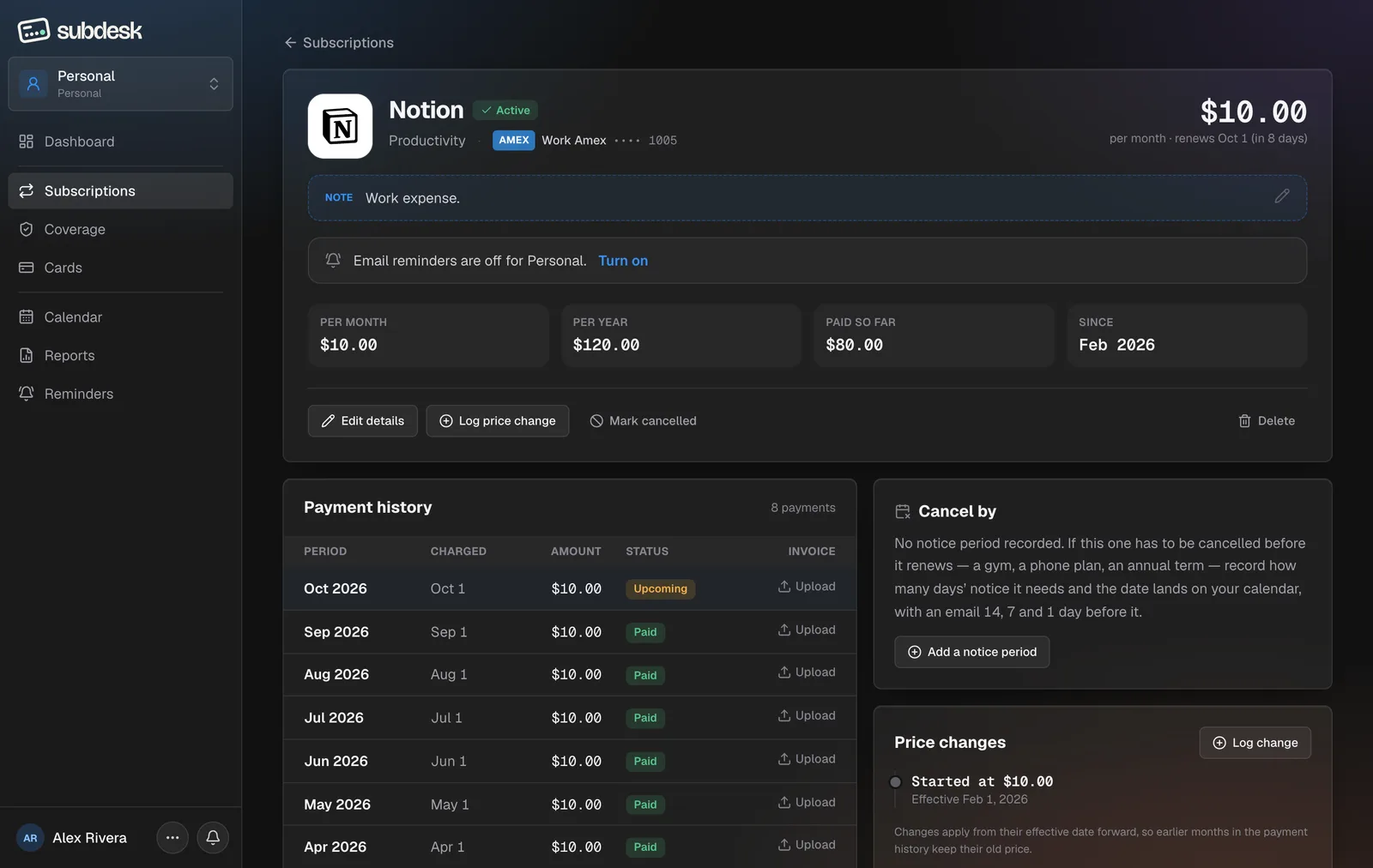Click the Productivity category label
1373x868 pixels.
click(427, 141)
